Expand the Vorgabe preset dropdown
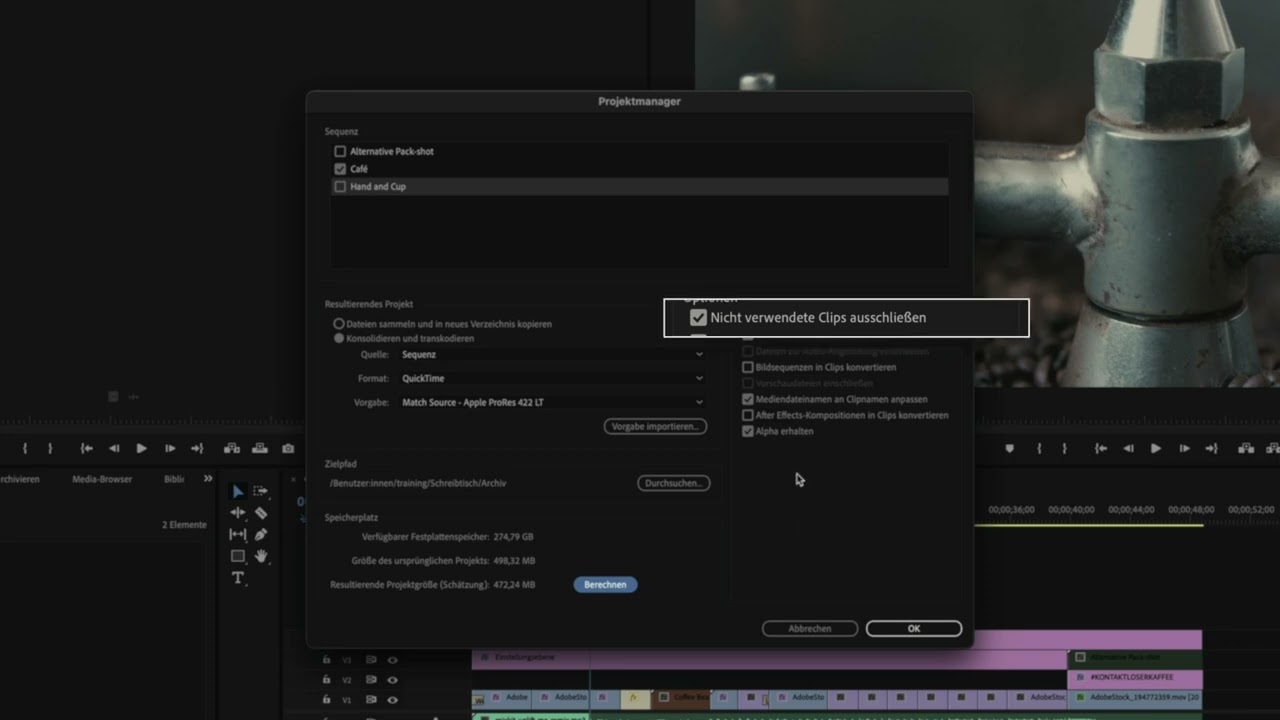Screen dimensions: 1280x720 point(552,403)
